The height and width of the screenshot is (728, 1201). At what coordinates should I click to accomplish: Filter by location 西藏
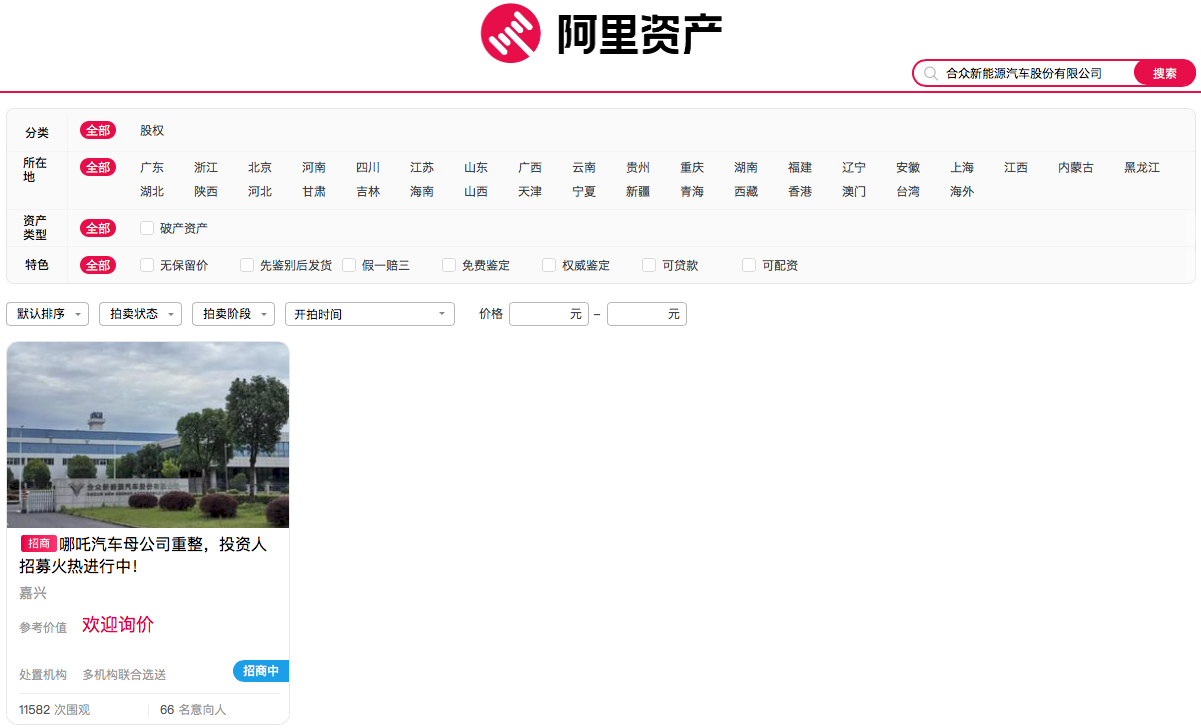tap(746, 192)
